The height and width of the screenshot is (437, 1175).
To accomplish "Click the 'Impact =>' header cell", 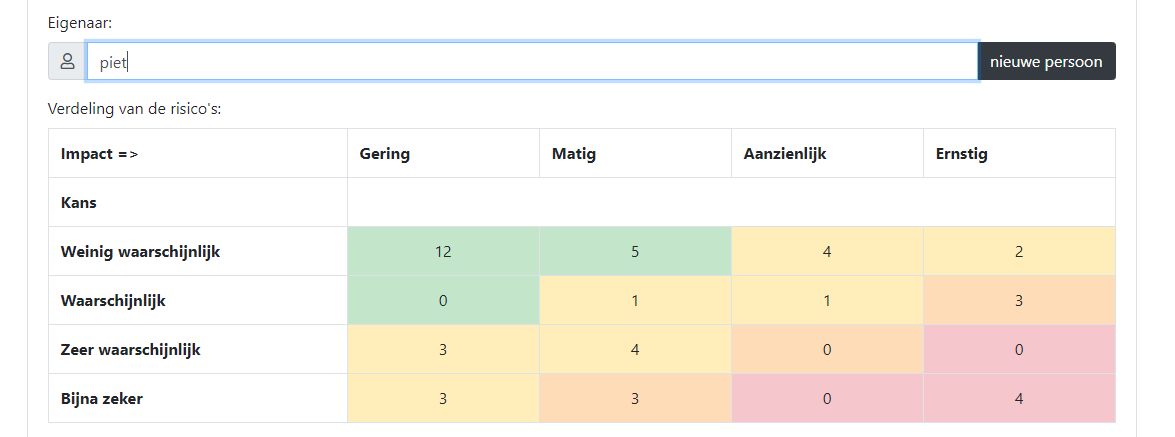I will click(x=198, y=154).
